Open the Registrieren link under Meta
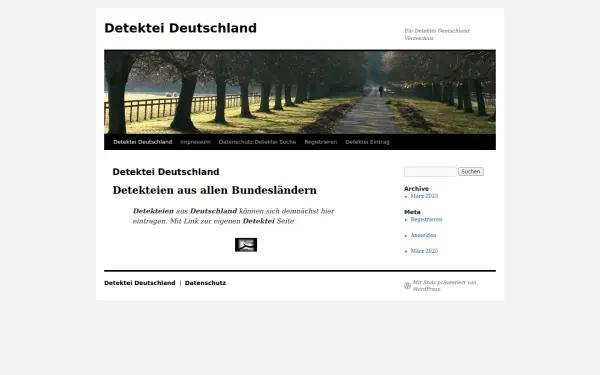This screenshot has height=375, width=600. coord(426,219)
